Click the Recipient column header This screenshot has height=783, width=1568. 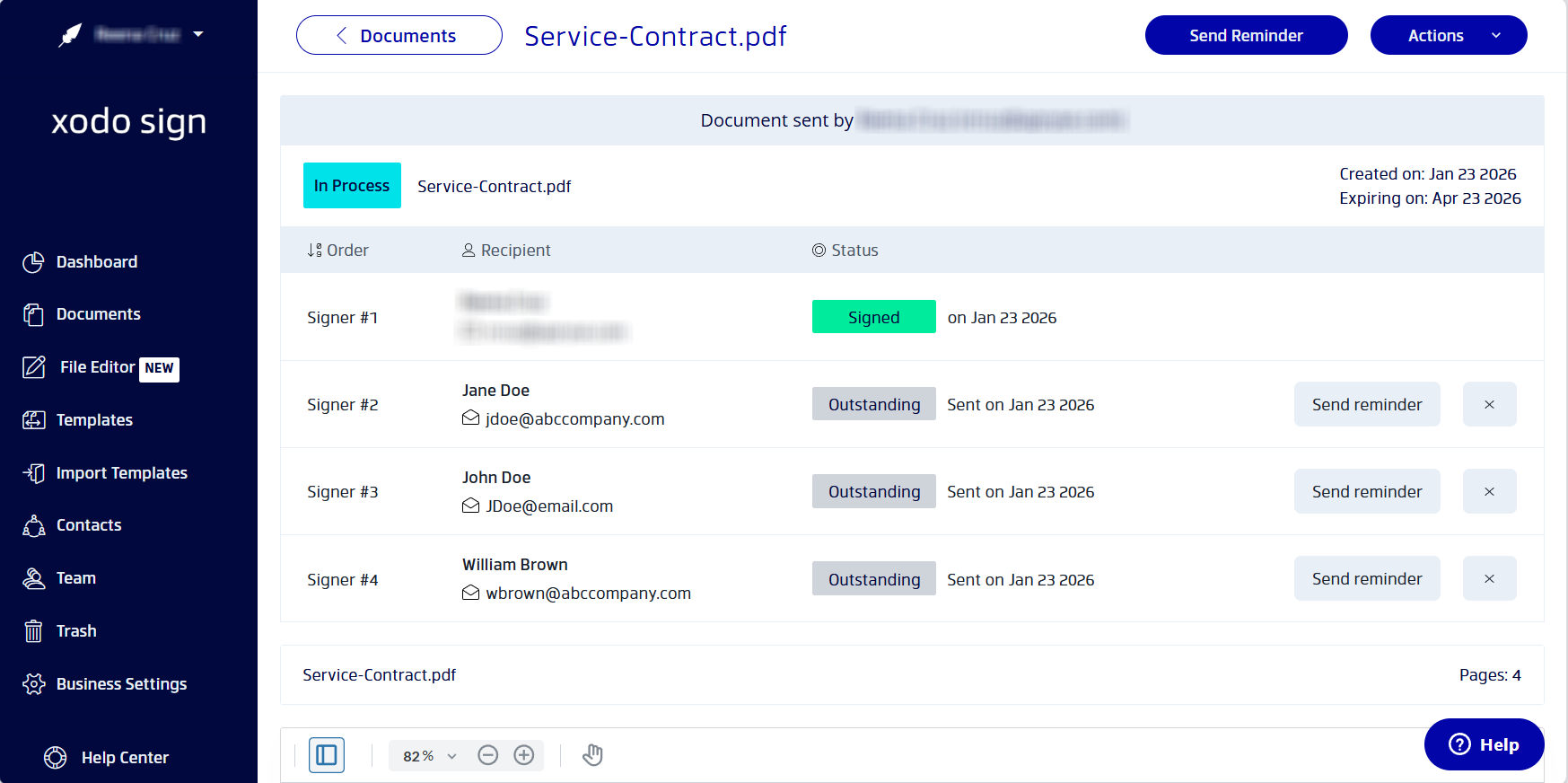point(506,251)
